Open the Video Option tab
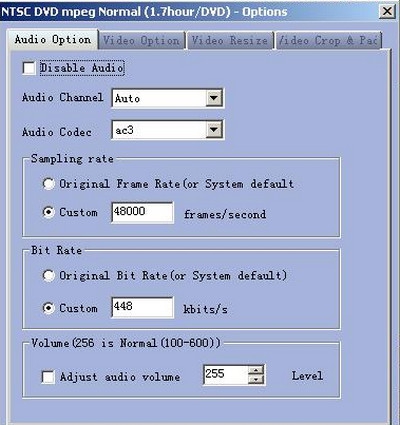Screen dimensions: 400x425 point(141,40)
